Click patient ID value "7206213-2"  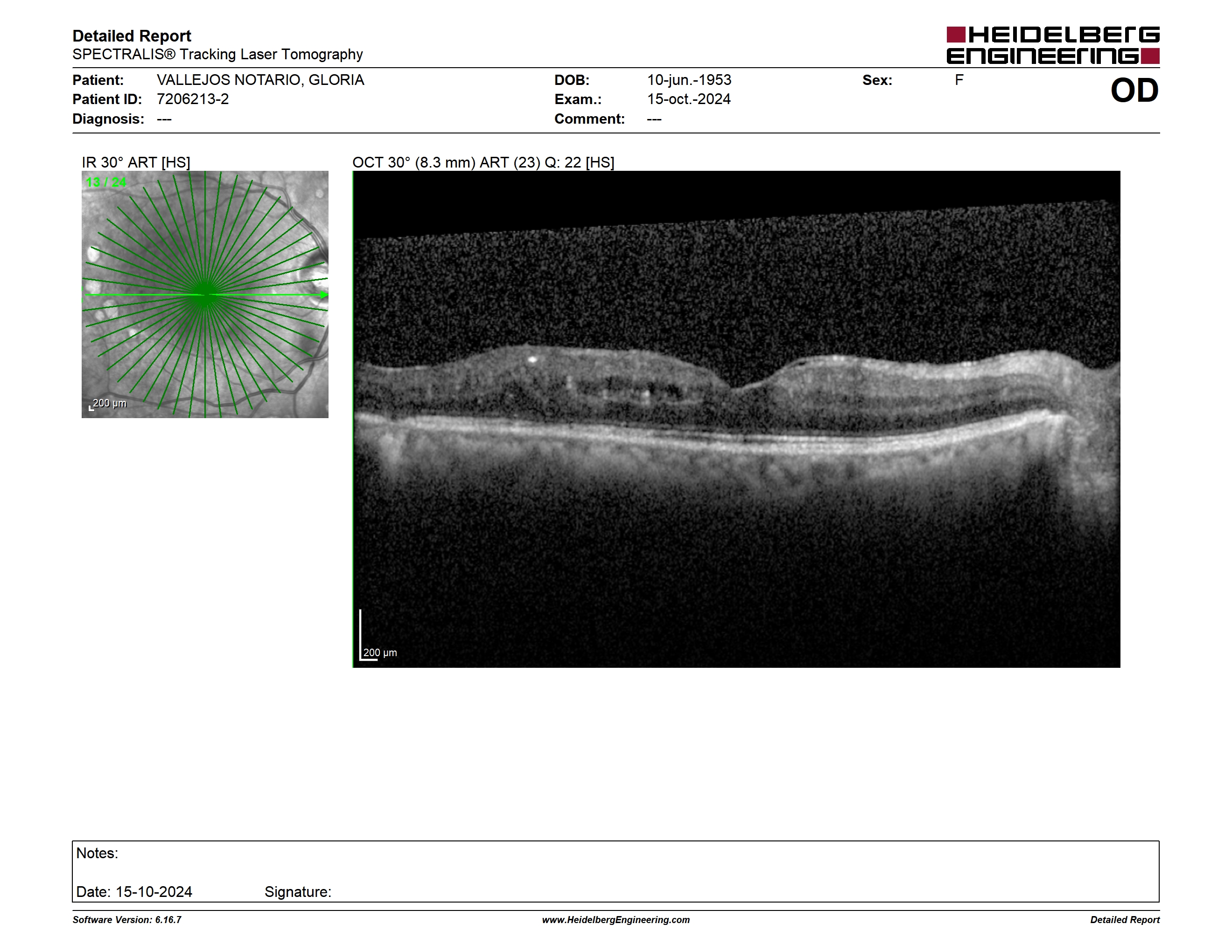(x=193, y=99)
